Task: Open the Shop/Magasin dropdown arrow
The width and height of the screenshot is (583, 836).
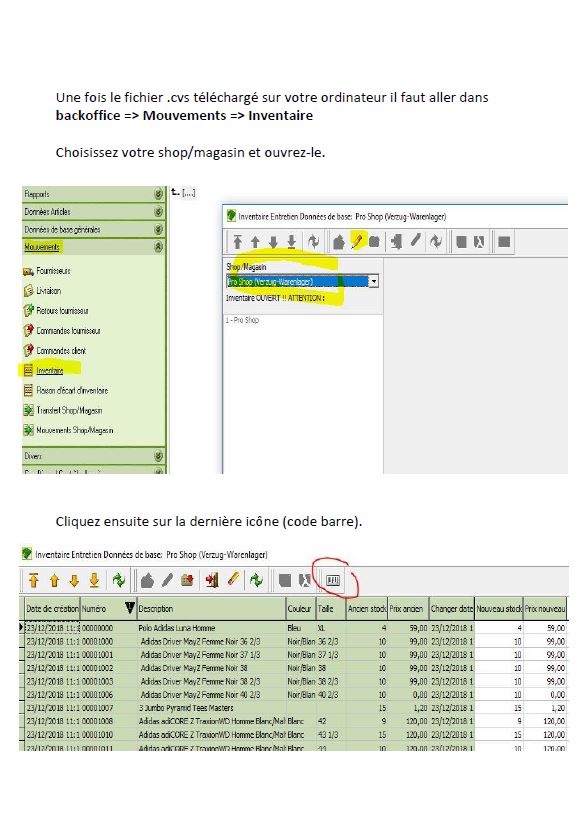Action: click(x=374, y=282)
